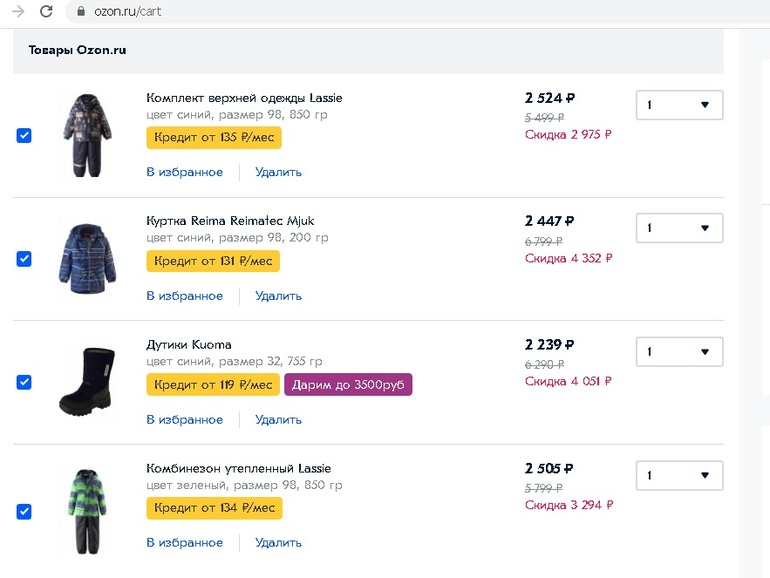
Task: Open quantity dropdown for Комплект верхней одежды
Action: 679,105
